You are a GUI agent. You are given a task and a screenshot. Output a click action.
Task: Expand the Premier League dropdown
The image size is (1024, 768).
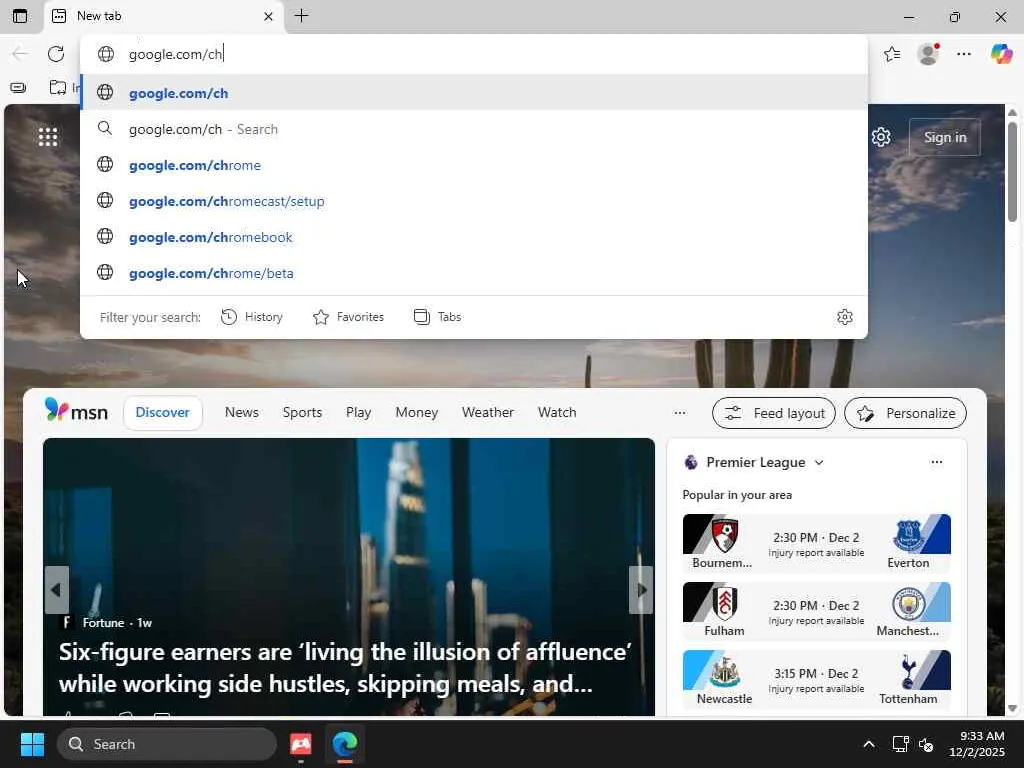pyautogui.click(x=818, y=462)
